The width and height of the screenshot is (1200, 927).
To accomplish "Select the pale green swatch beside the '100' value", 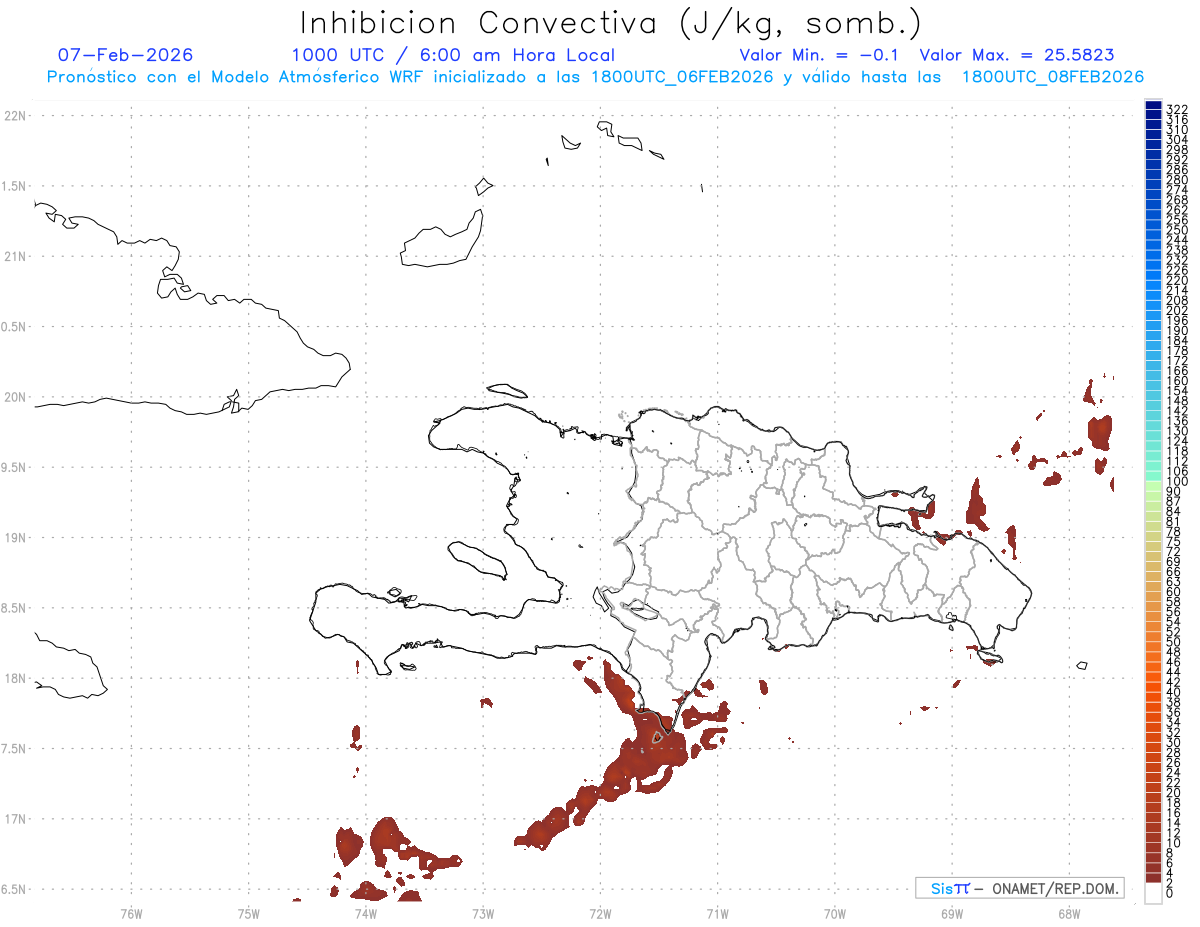I will pyautogui.click(x=1153, y=484).
